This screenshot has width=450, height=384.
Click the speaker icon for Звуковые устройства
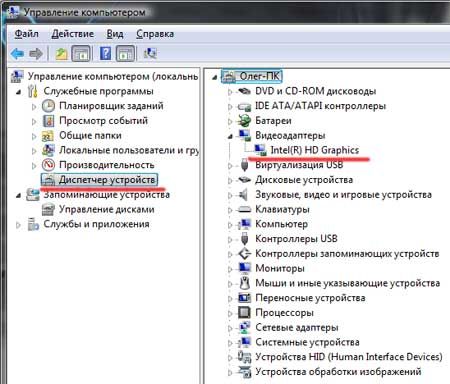[244, 195]
